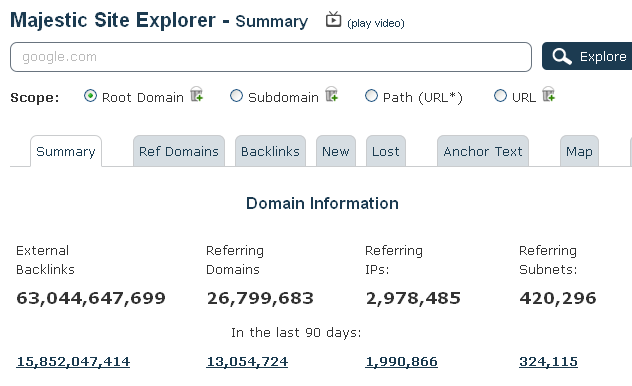Select the URL scope radio
The width and height of the screenshot is (632, 386).
pyautogui.click(x=500, y=96)
